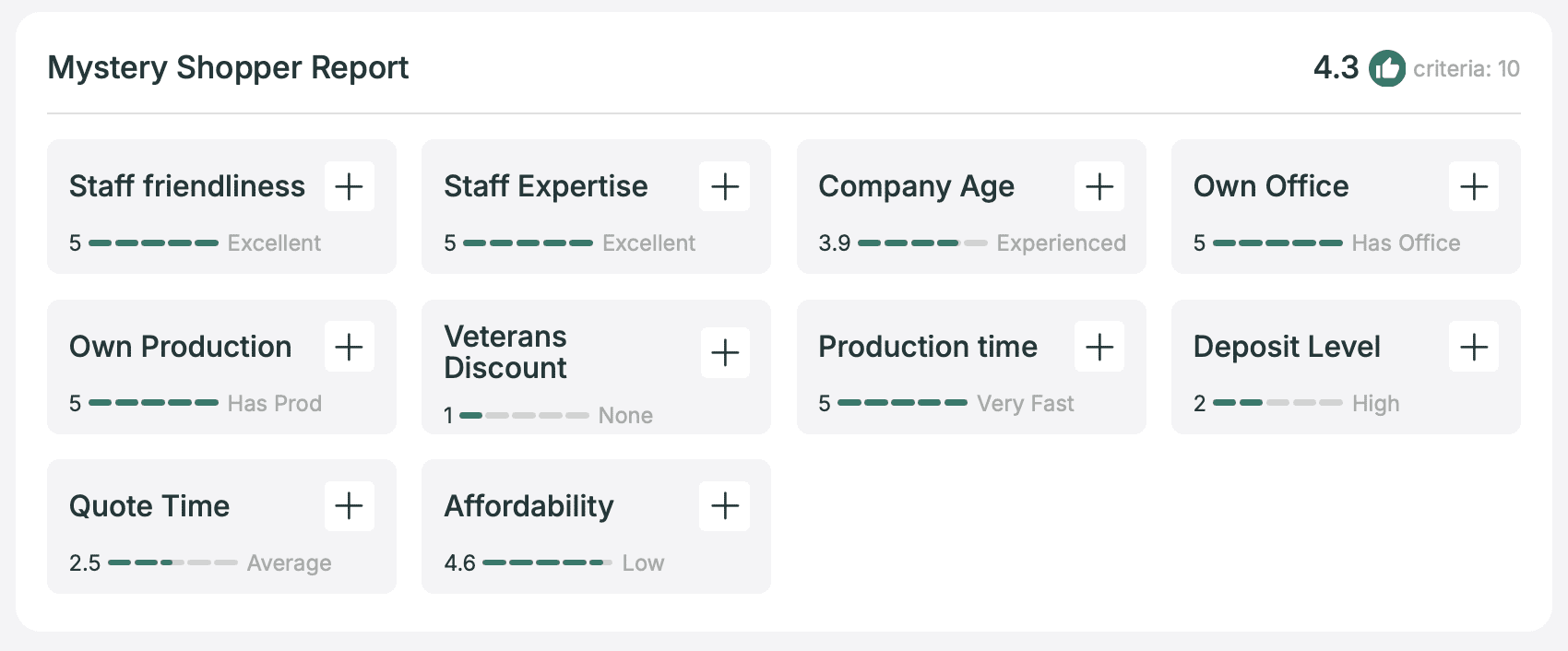1568x651 pixels.
Task: Click the Own Production plus icon
Action: 349,347
